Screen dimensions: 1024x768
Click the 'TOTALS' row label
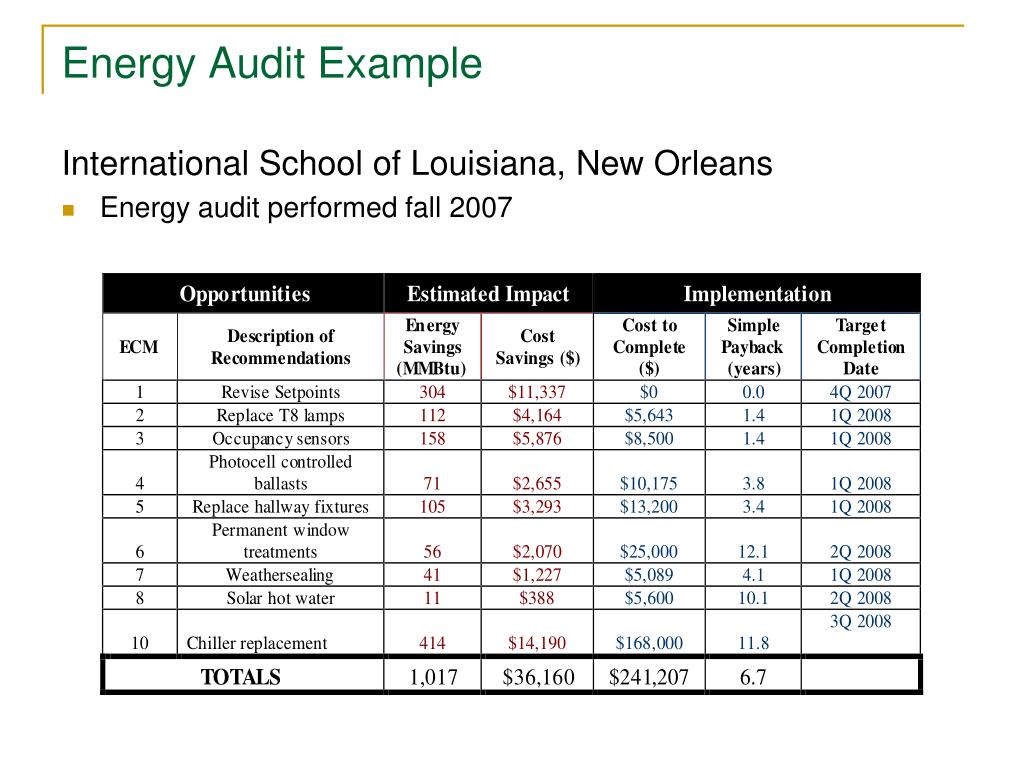tap(240, 677)
